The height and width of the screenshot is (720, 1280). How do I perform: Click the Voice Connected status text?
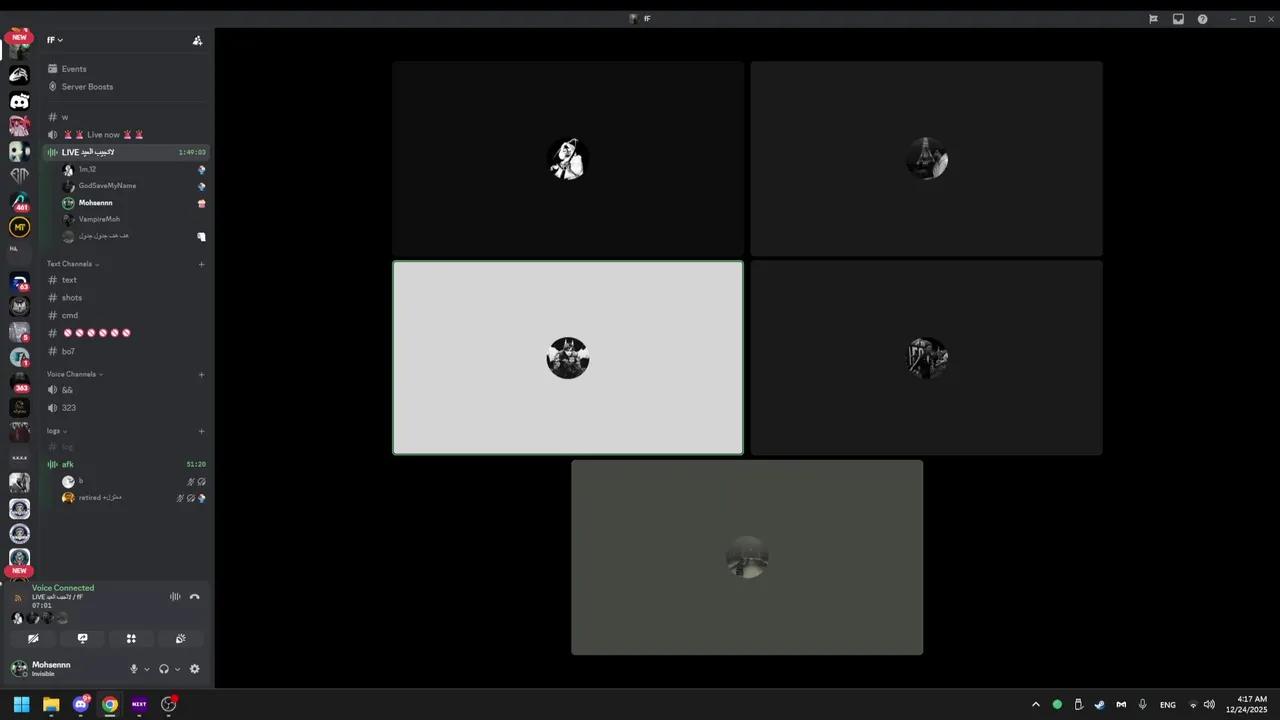pos(63,588)
